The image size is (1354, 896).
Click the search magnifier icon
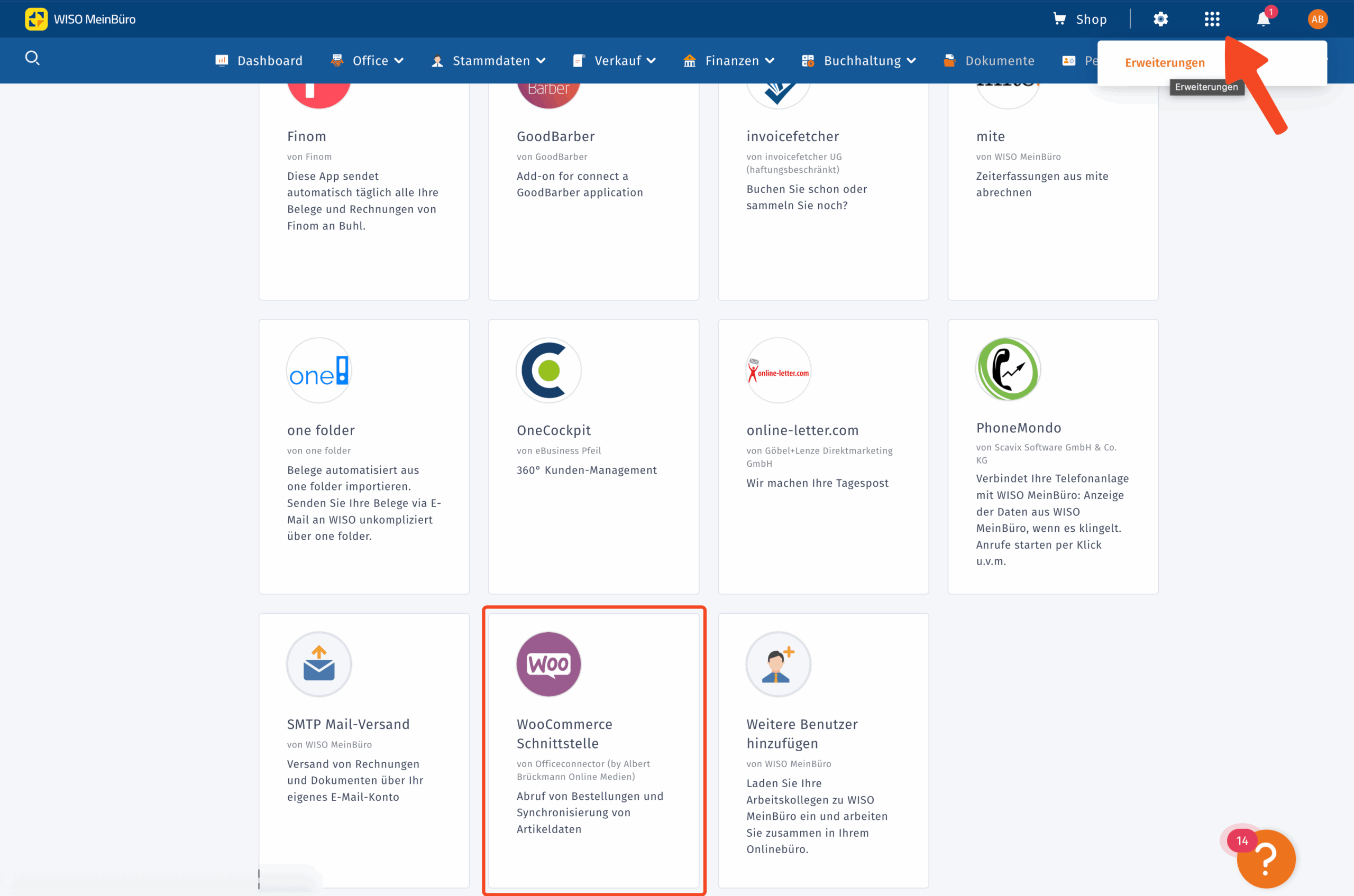point(33,58)
